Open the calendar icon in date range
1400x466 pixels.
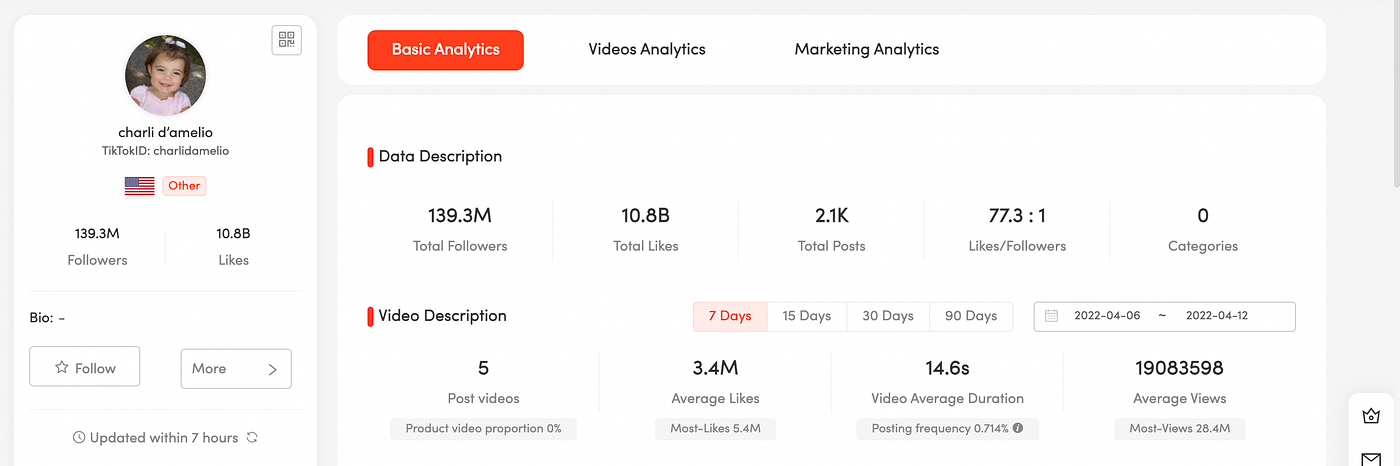coord(1051,316)
